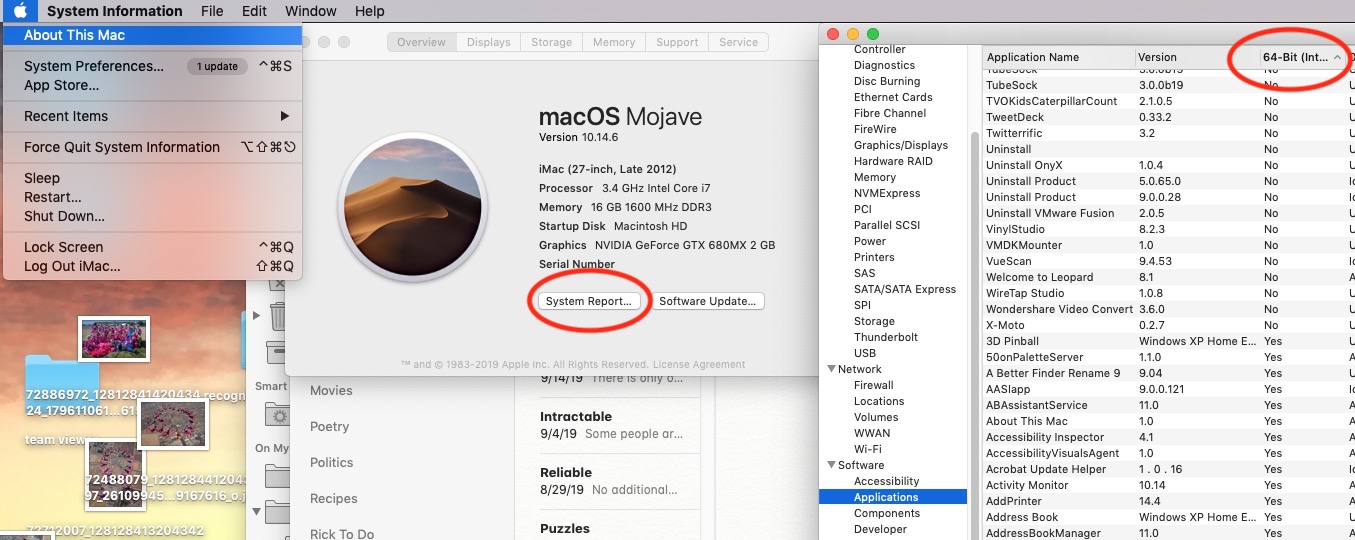
Task: Select About This Mac menu entry
Action: [x=151, y=35]
